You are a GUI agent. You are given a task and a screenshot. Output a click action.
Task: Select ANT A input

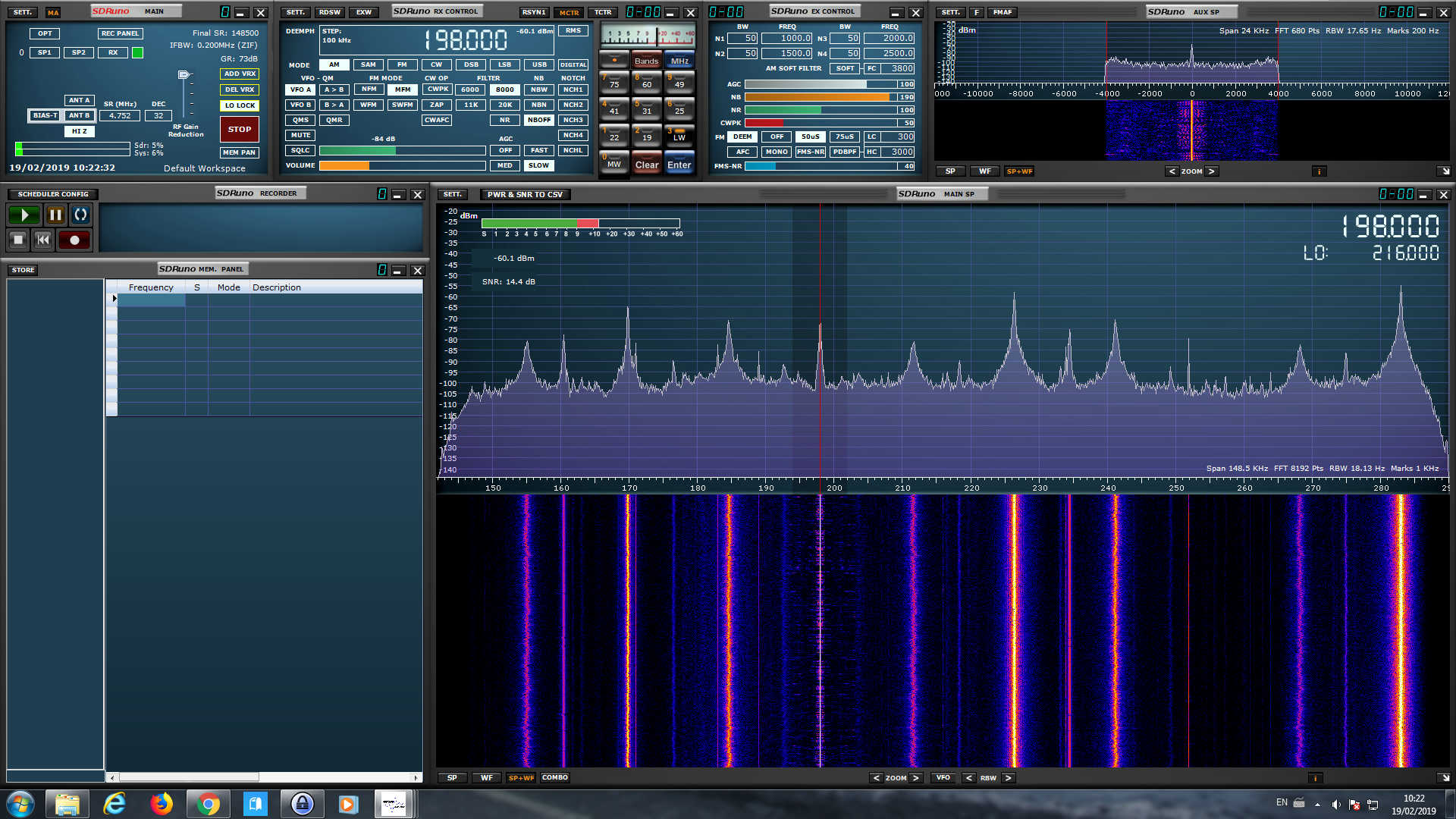tap(79, 100)
